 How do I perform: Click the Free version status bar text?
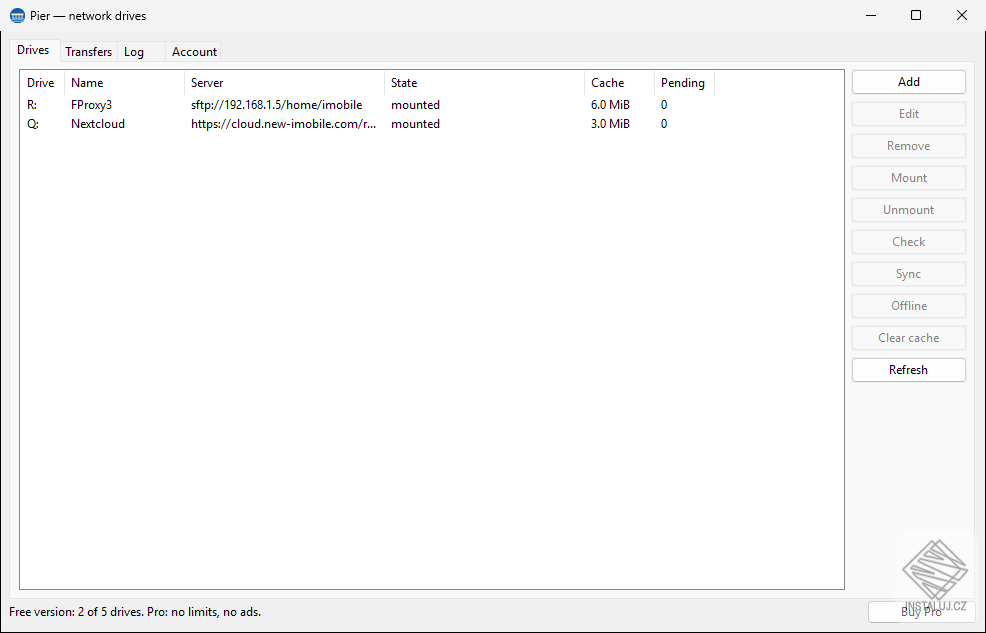(x=135, y=612)
